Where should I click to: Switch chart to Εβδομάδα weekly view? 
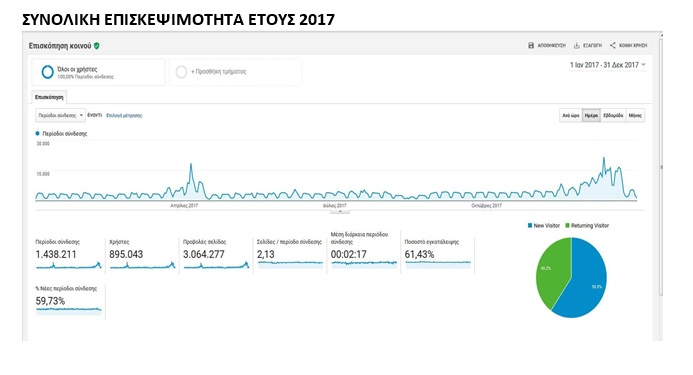[x=613, y=115]
